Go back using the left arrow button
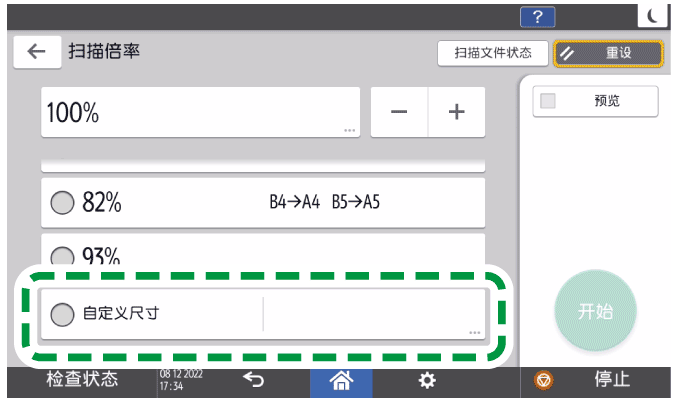 tap(37, 52)
